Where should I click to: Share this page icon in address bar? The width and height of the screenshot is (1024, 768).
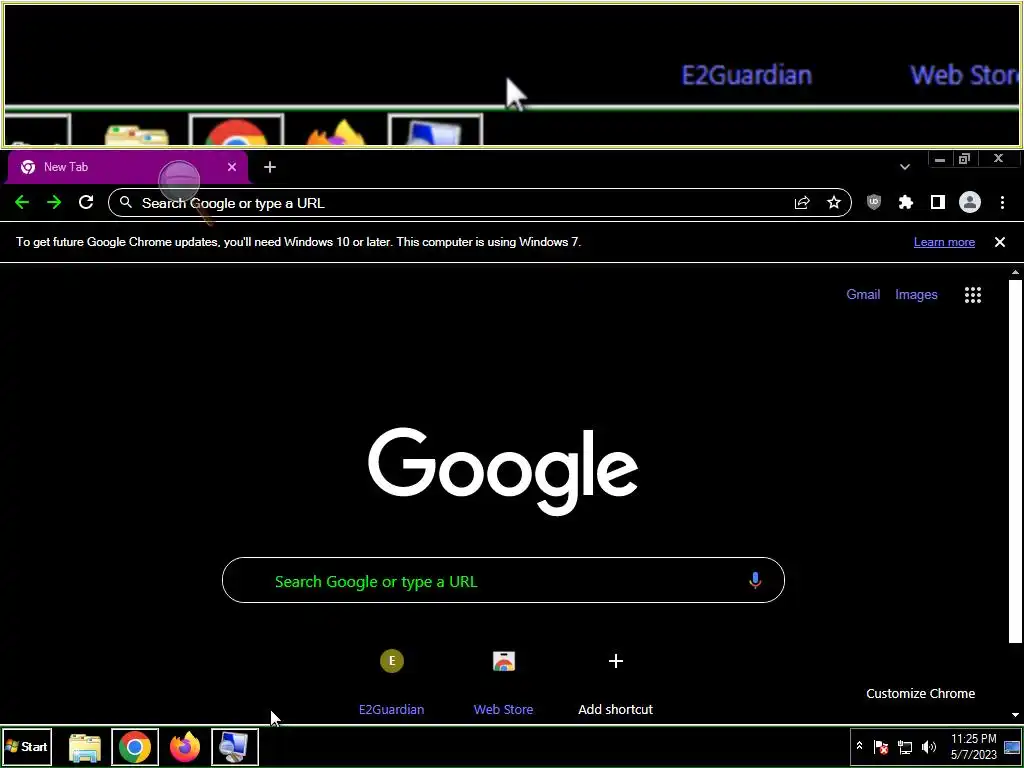[802, 202]
